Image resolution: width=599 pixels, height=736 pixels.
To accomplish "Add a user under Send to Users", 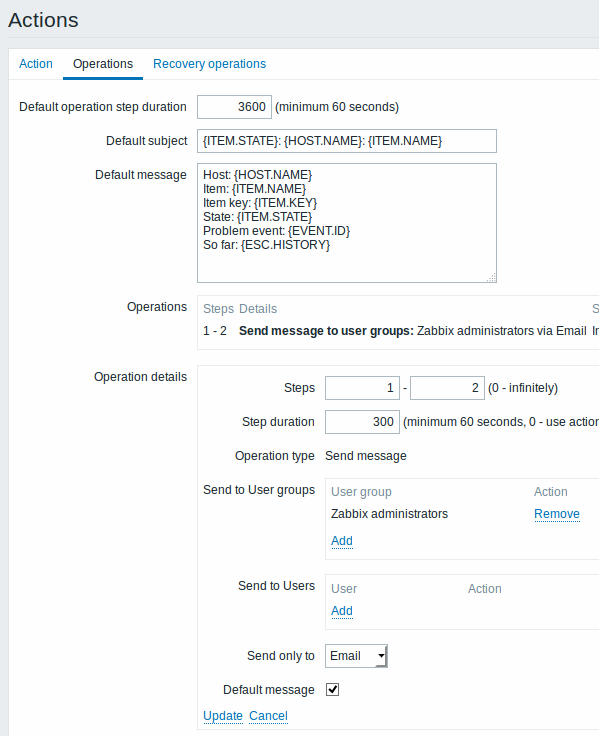I will point(342,611).
